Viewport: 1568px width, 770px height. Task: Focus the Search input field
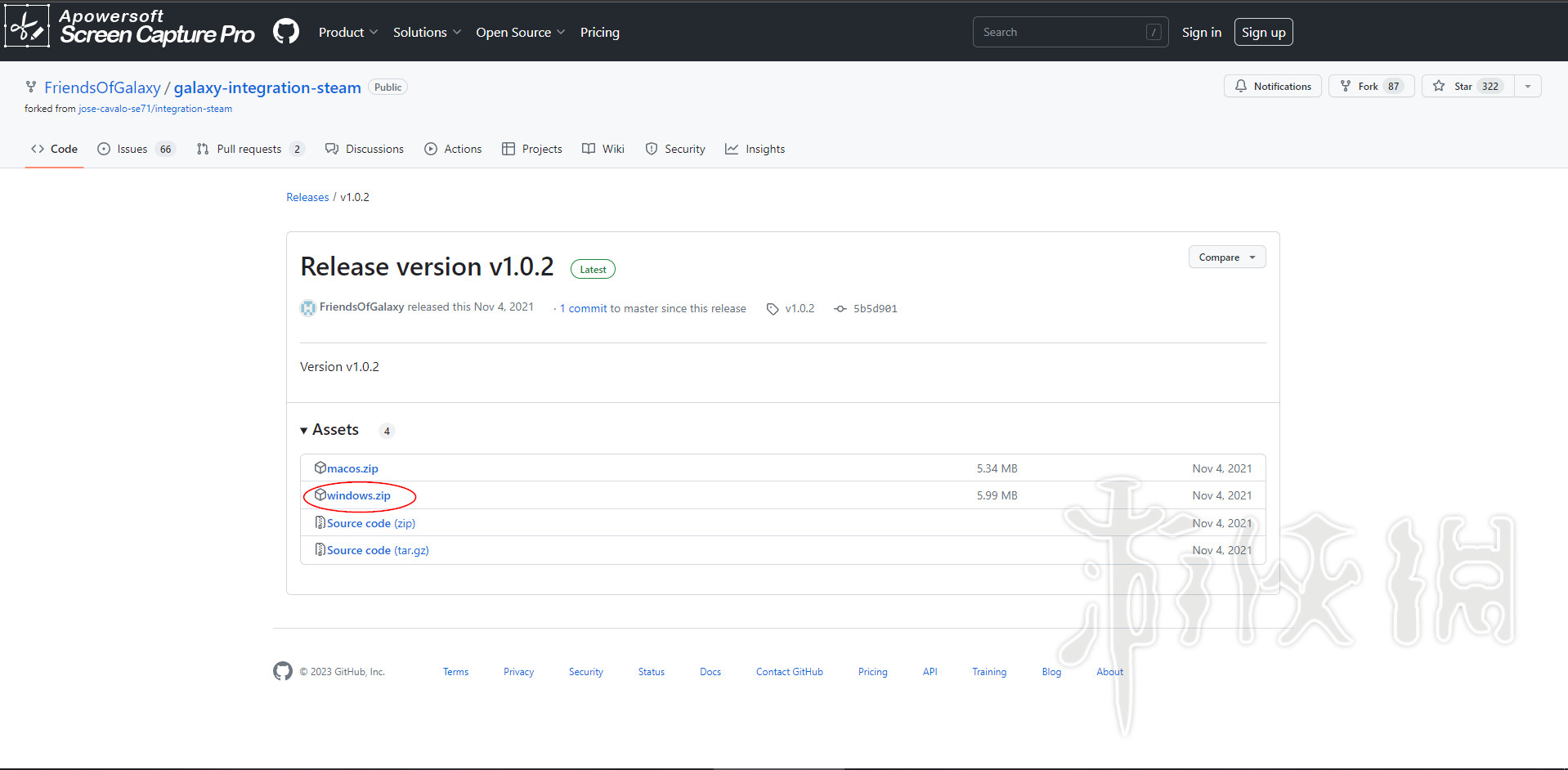click(1070, 32)
